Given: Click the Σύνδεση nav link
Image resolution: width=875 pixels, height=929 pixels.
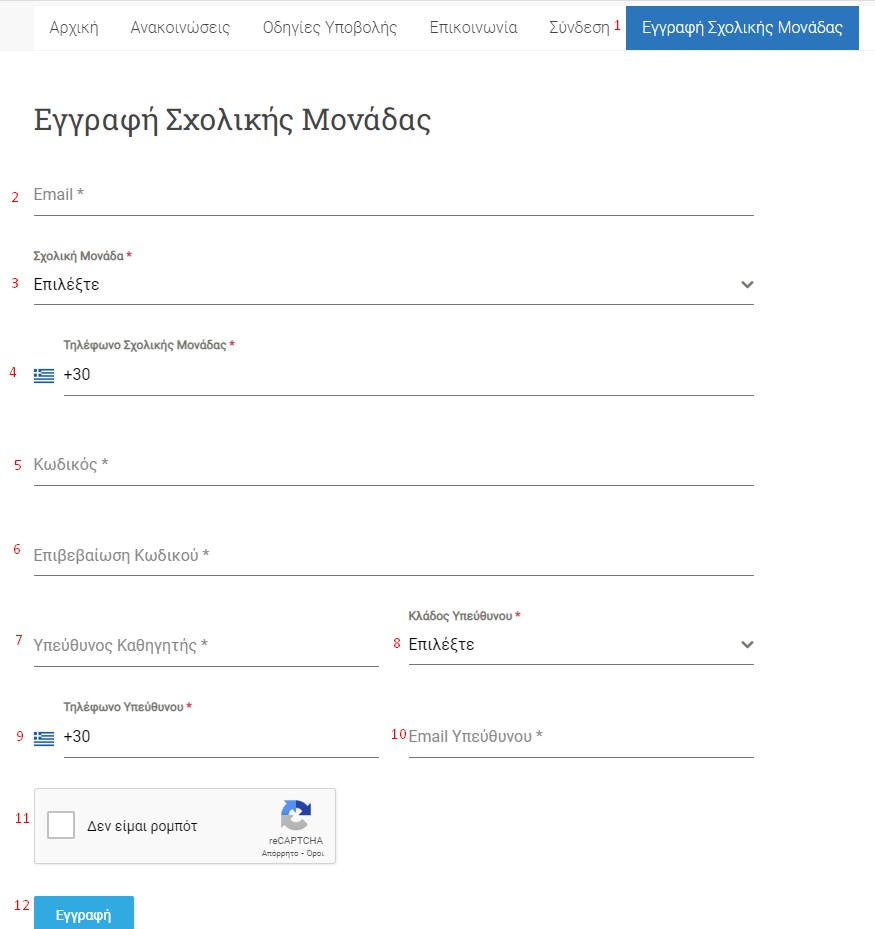Looking at the screenshot, I should (x=579, y=27).
